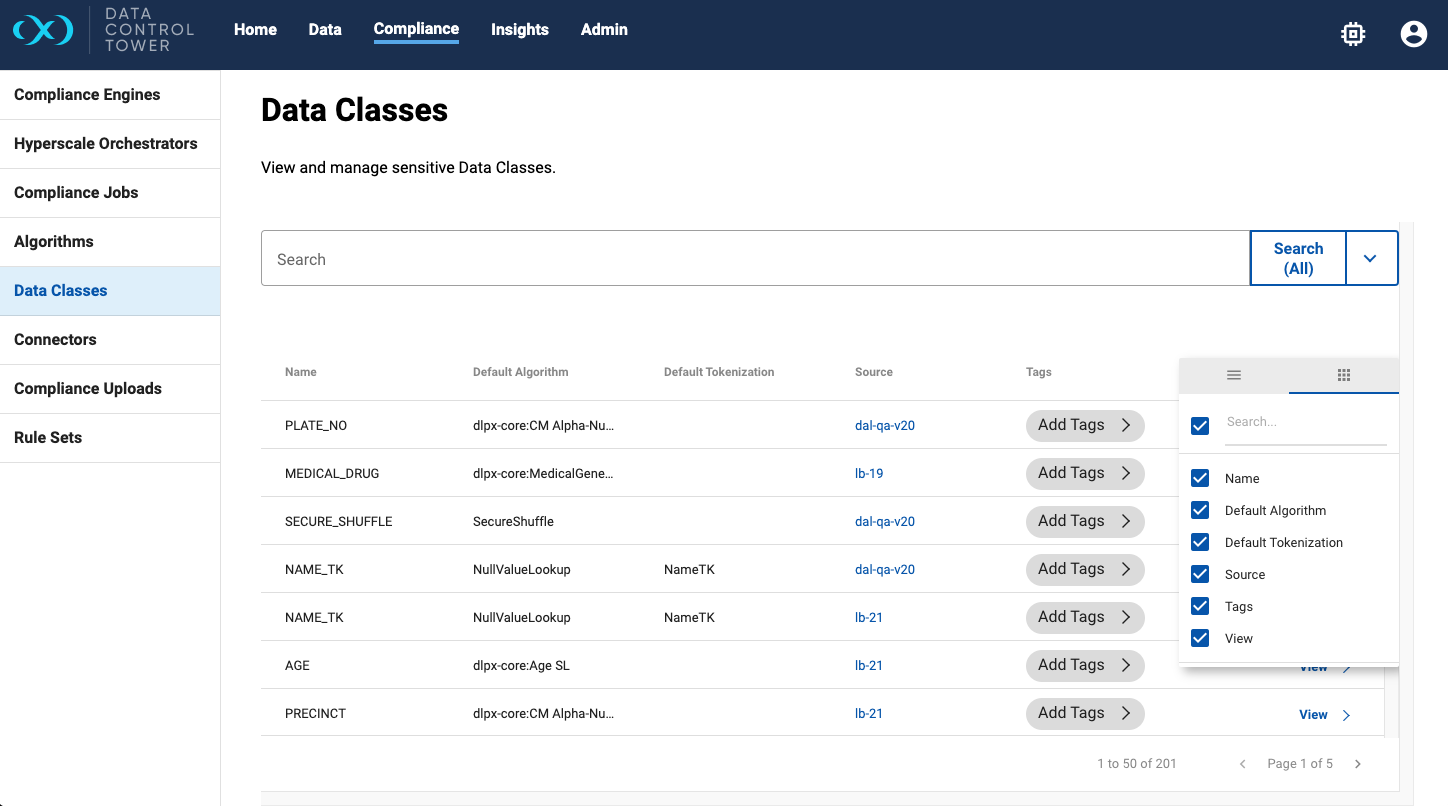Go to previous page arrow
Viewport: 1448px width, 806px height.
(x=1243, y=764)
